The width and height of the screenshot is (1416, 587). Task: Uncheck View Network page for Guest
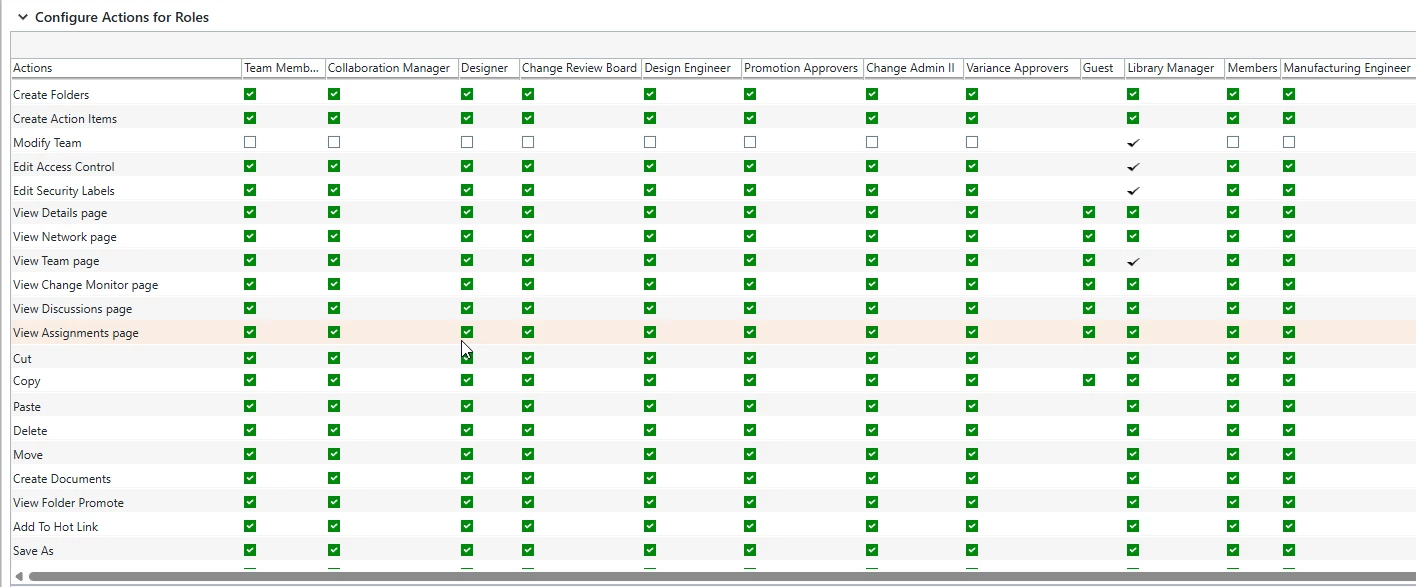coord(1089,236)
